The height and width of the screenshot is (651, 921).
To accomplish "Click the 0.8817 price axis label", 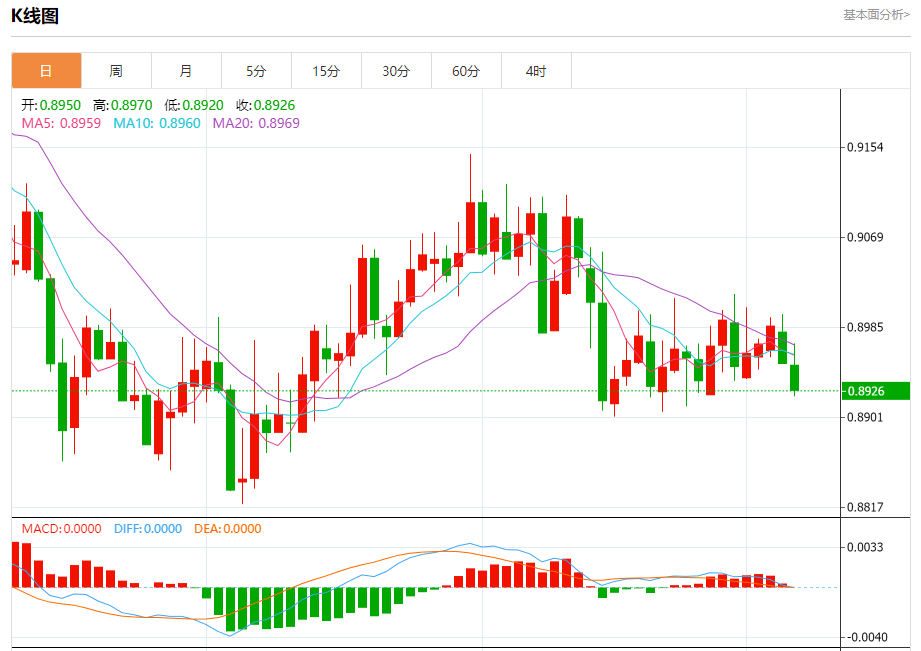I will point(865,507).
